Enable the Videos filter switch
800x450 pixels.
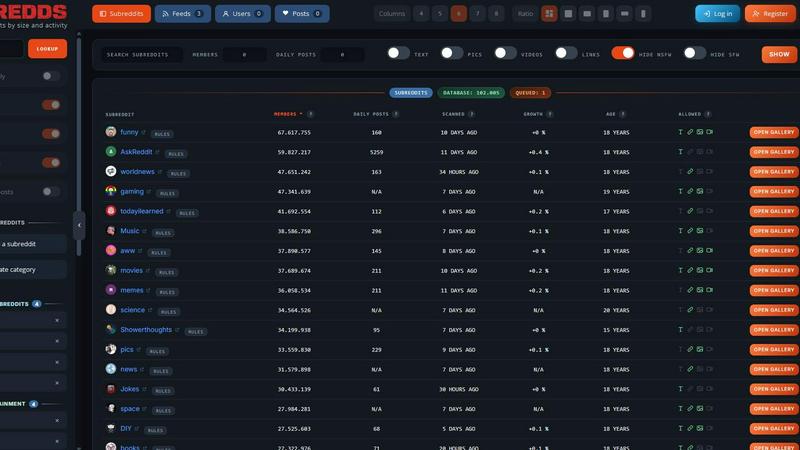[505, 53]
